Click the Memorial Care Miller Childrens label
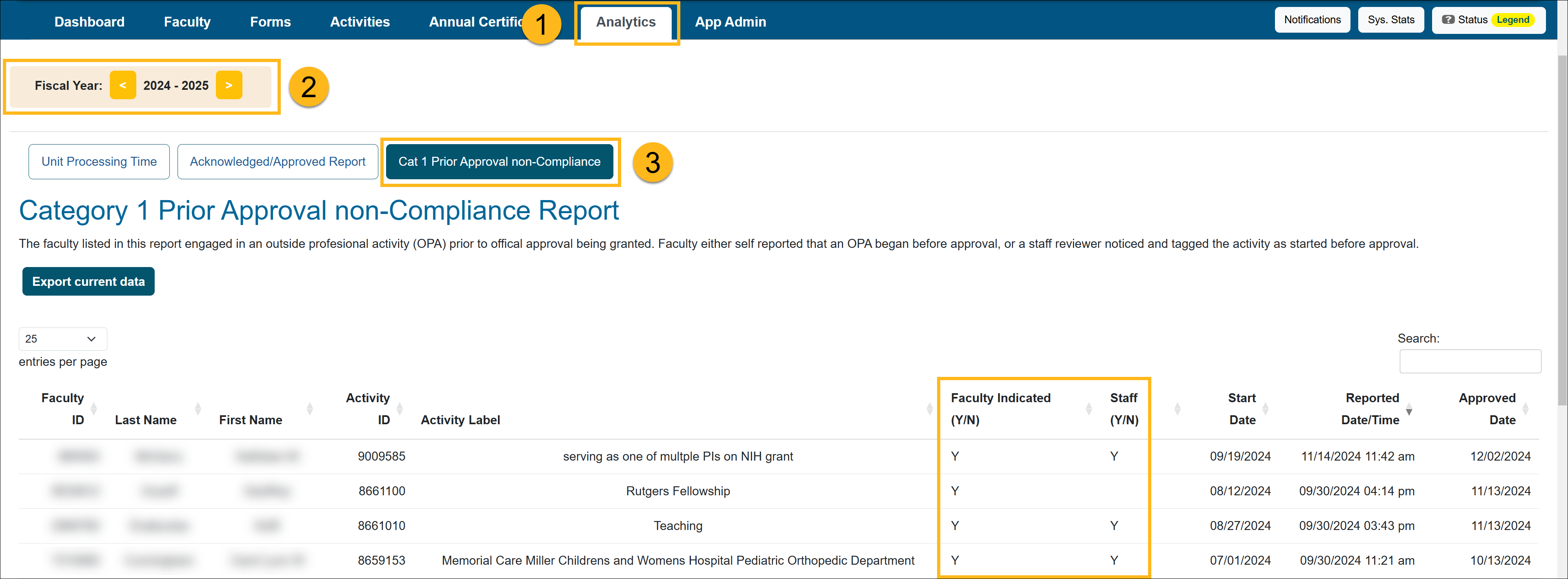Image resolution: width=1568 pixels, height=579 pixels. (x=677, y=560)
